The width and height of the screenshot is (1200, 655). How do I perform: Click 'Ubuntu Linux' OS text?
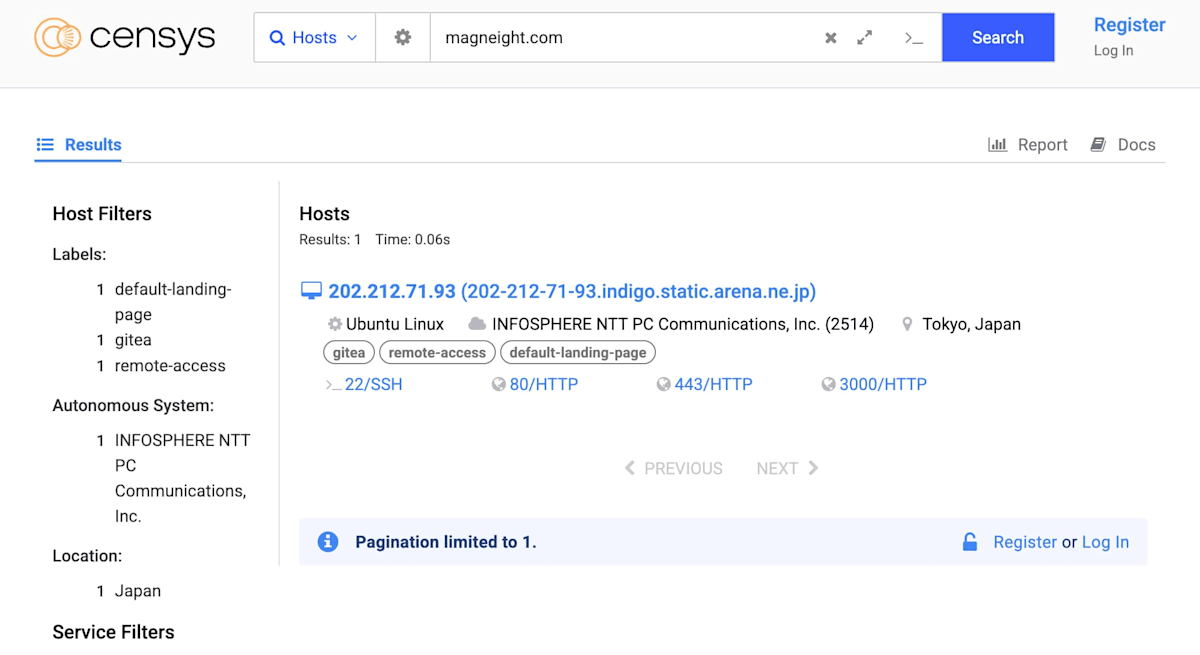395,324
